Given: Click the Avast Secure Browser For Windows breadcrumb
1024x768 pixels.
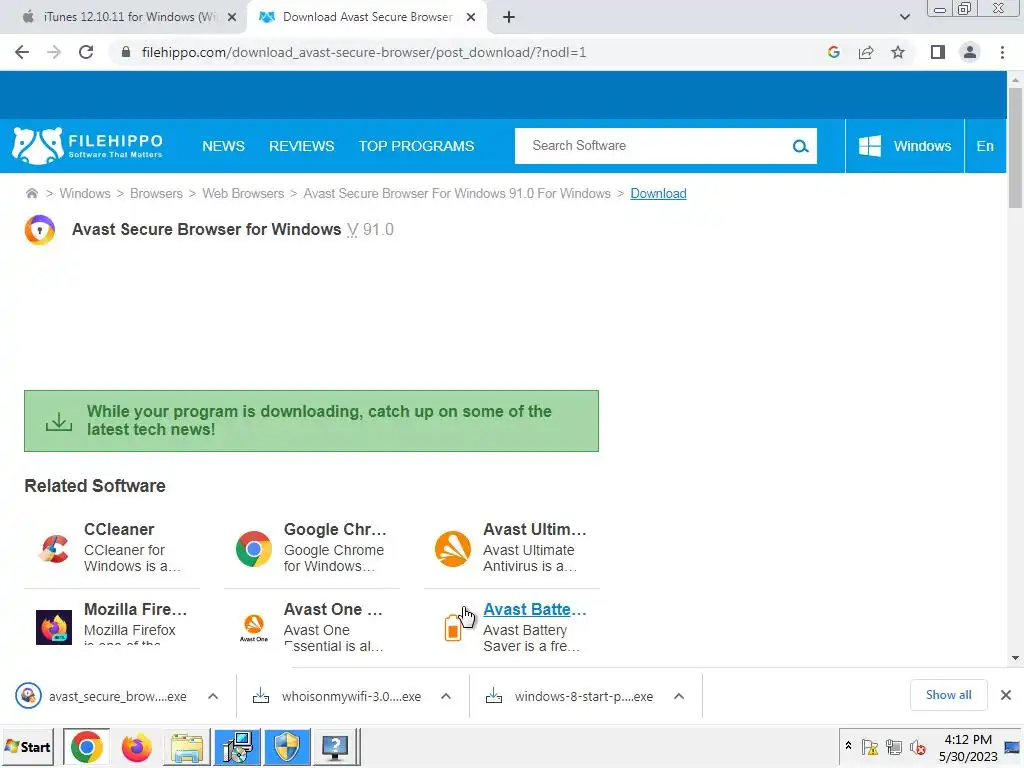Looking at the screenshot, I should coord(456,193).
